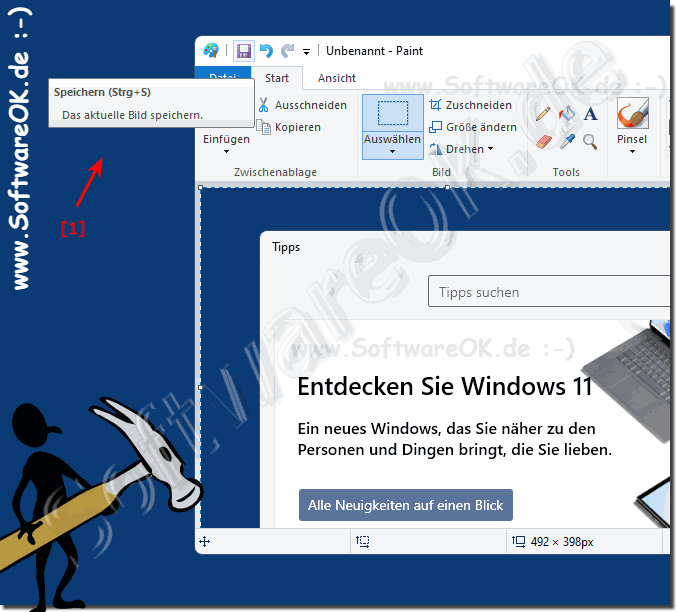The image size is (677, 612).
Task: Click the Unbenannt - Paint title text
Action: (374, 51)
